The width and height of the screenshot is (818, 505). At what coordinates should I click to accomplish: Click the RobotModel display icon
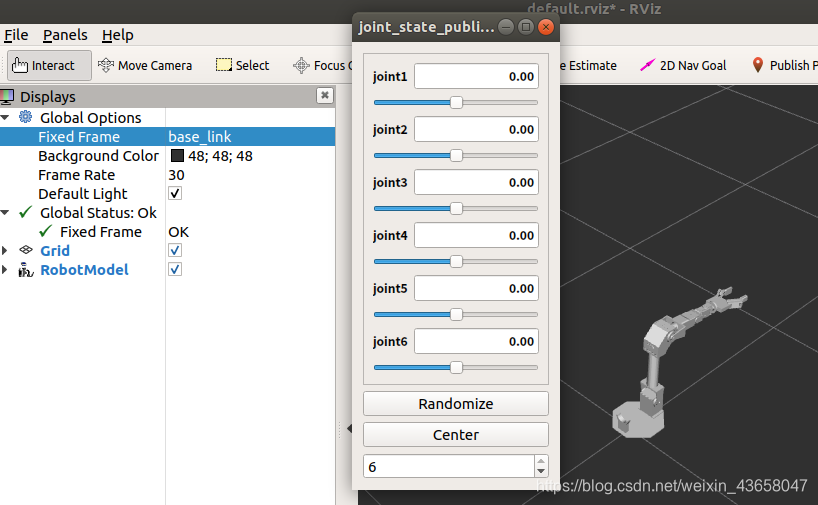click(x=26, y=270)
